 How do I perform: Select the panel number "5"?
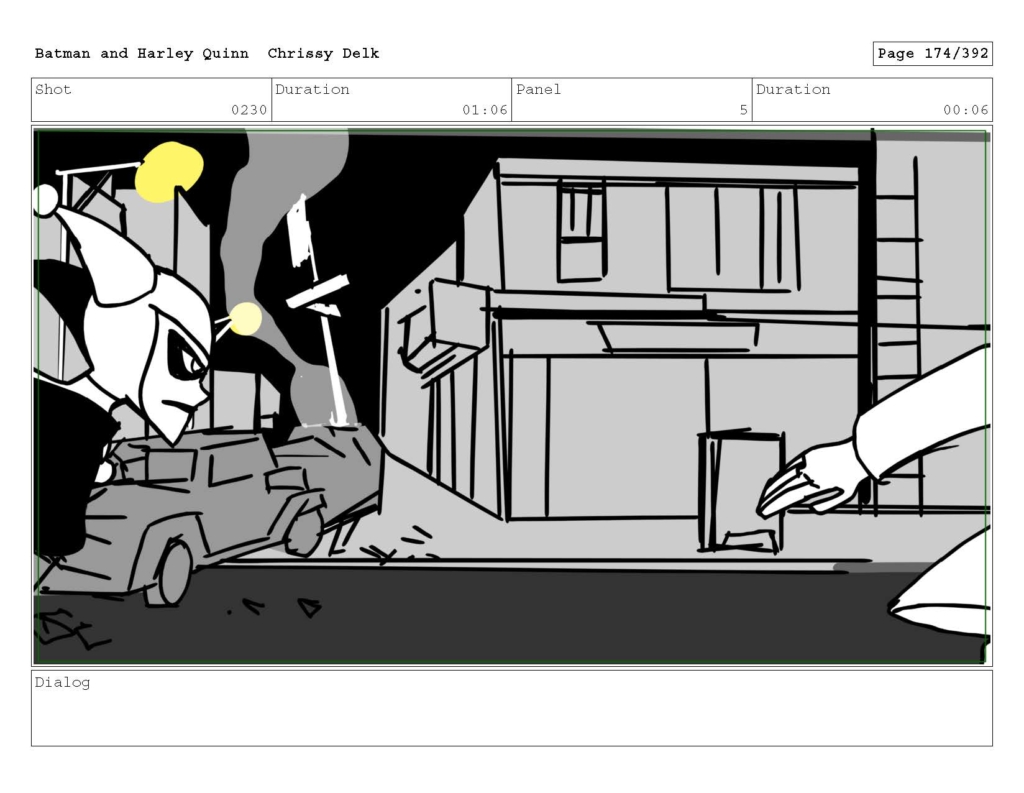743,110
